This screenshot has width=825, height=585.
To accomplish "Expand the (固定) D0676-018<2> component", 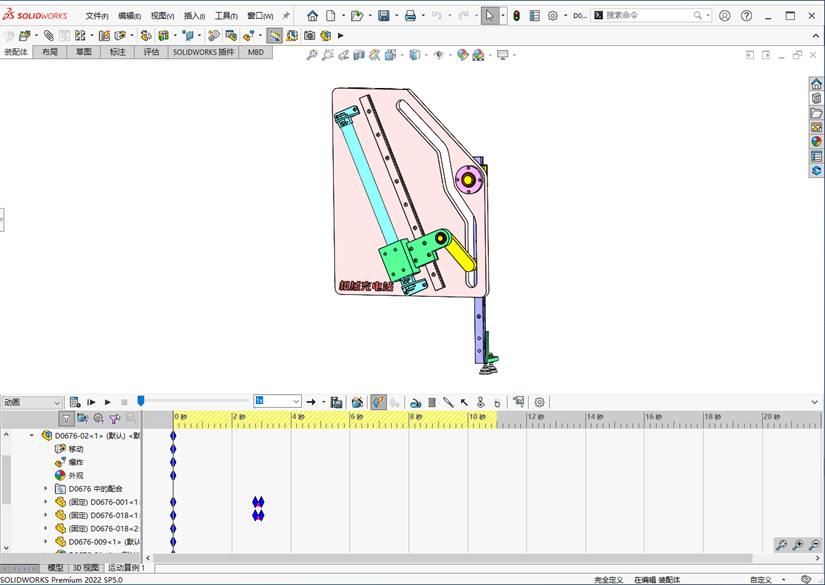I will [x=46, y=528].
